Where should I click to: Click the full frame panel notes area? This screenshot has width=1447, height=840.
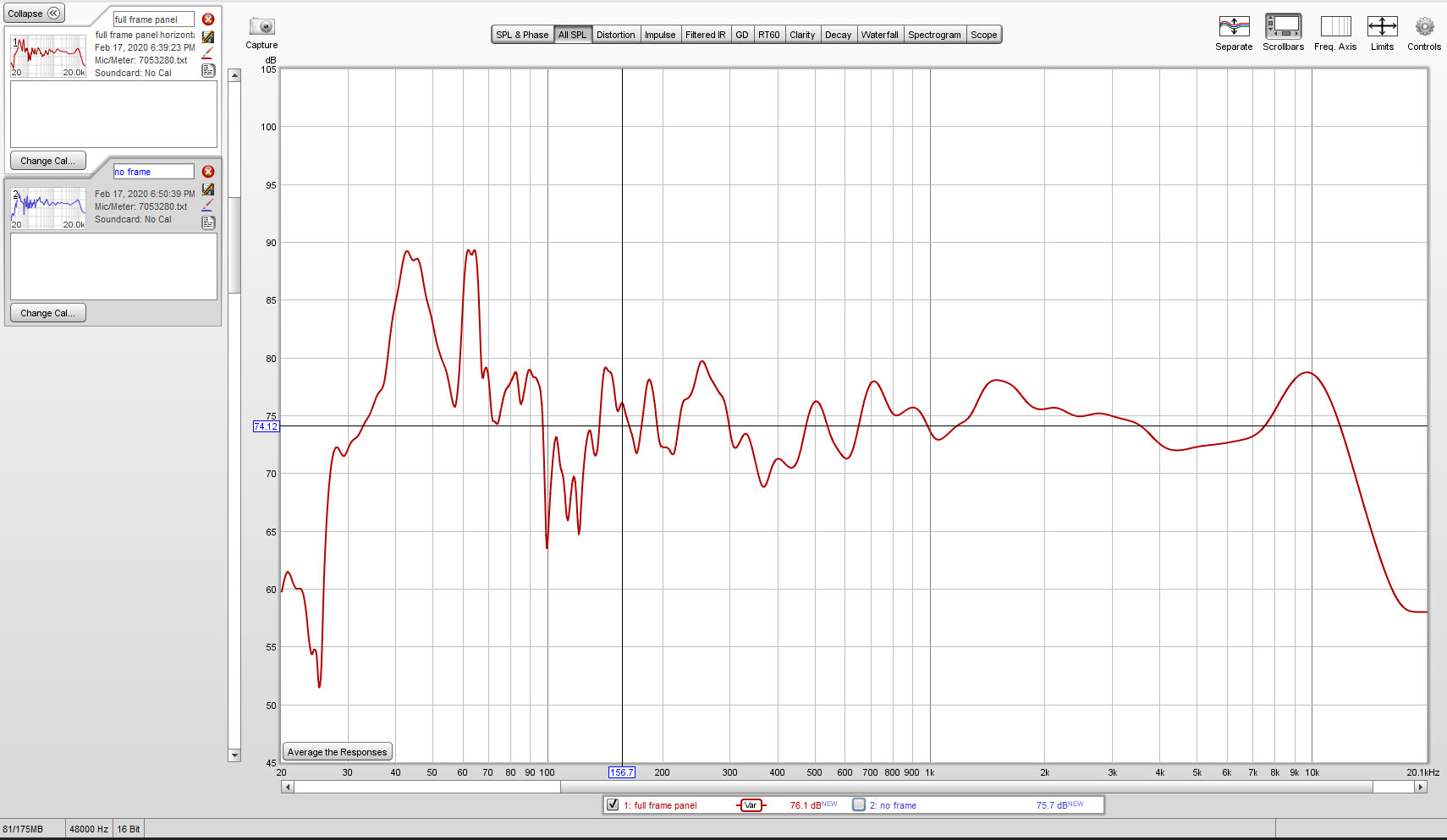point(113,114)
